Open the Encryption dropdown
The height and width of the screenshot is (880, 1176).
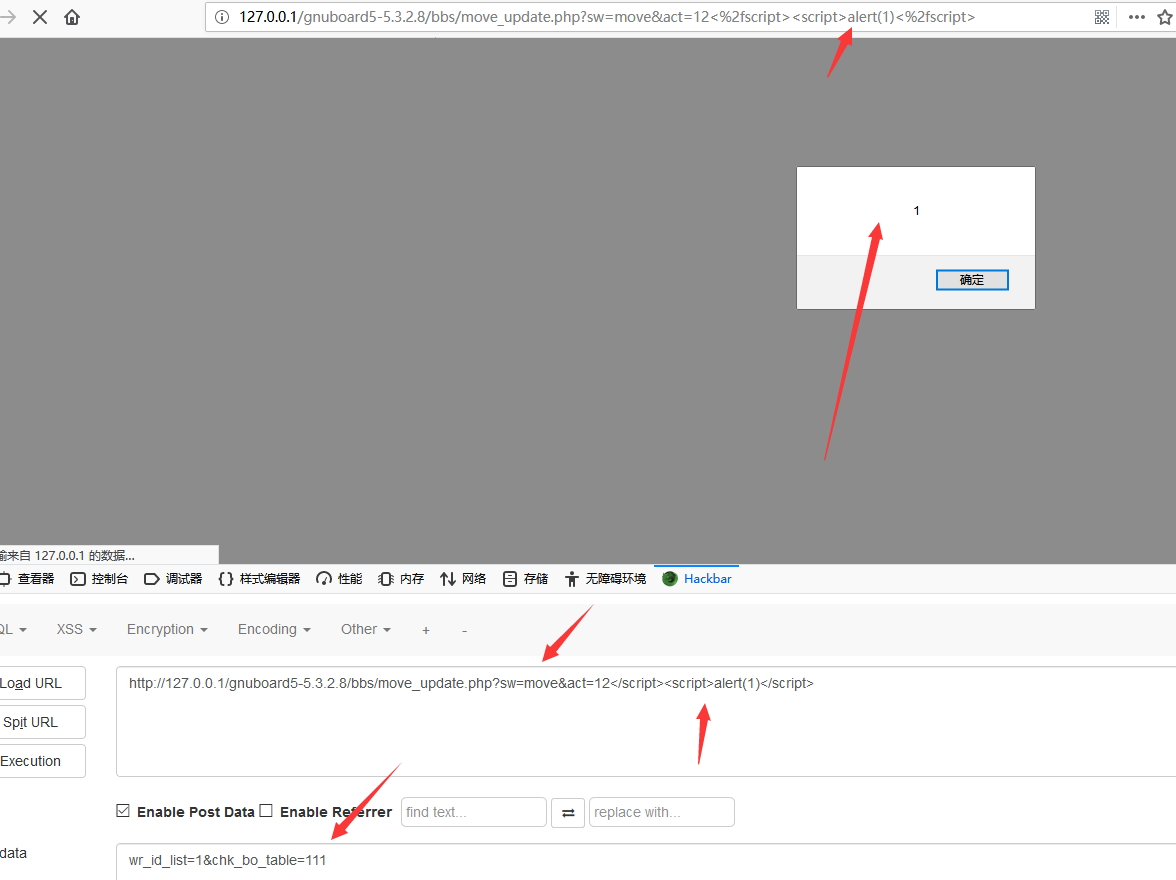click(167, 629)
